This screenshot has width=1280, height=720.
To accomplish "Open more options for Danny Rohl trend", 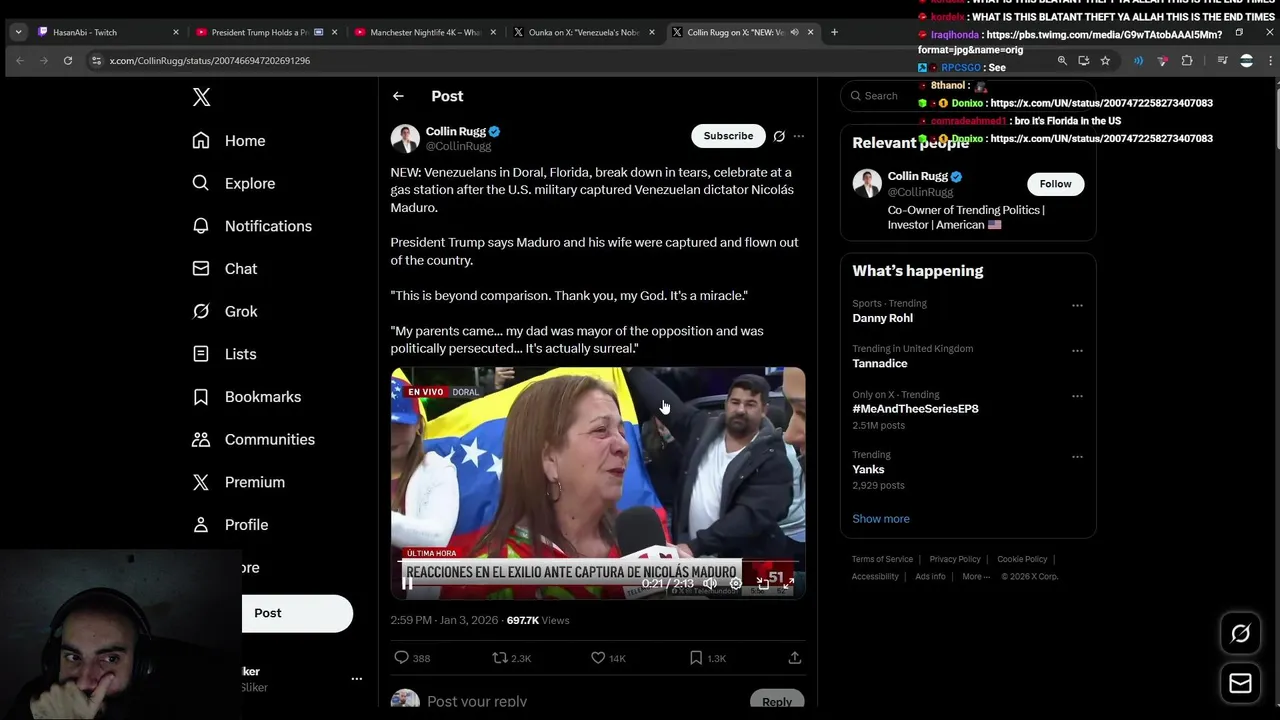I will pos(1077,305).
